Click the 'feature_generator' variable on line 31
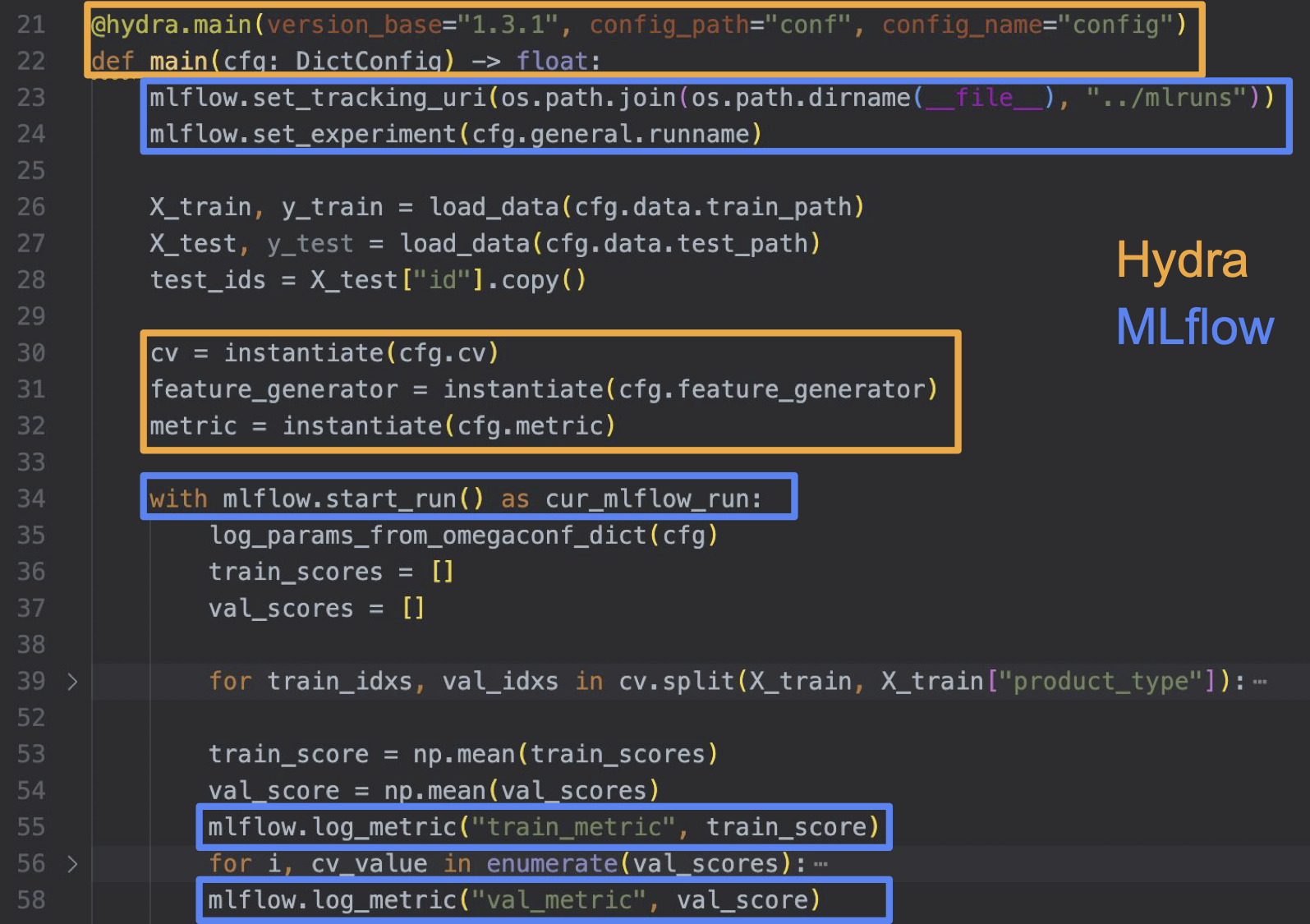1310x924 pixels. 274,389
